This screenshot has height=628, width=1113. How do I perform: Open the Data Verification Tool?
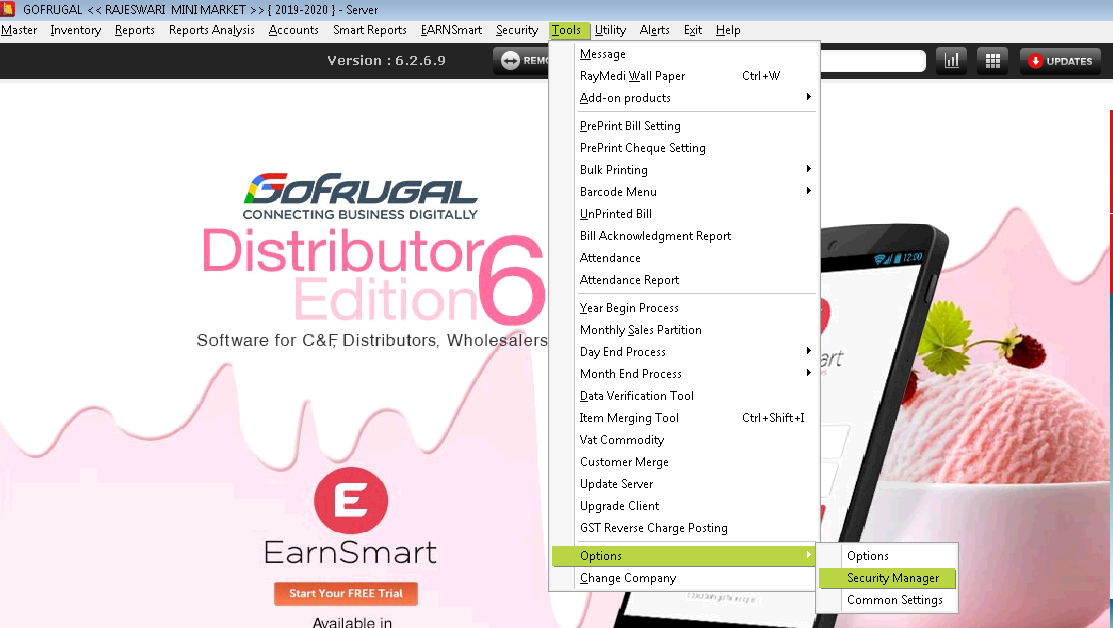pos(636,396)
